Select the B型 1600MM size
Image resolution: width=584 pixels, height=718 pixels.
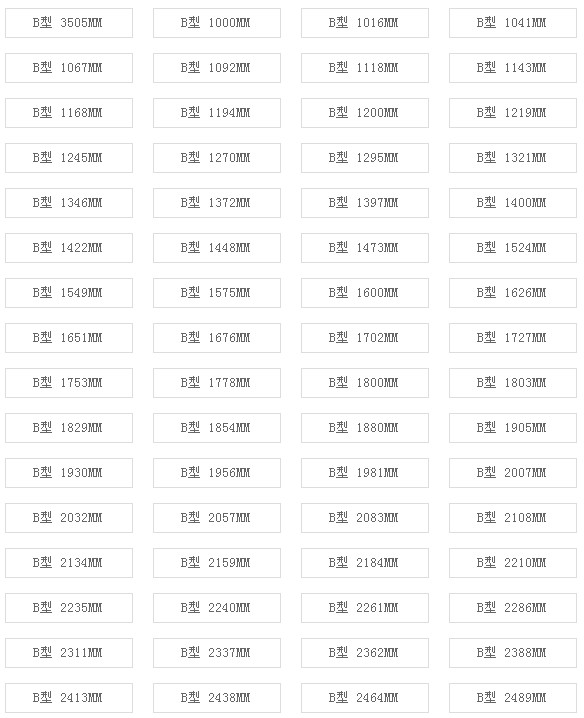pos(365,293)
